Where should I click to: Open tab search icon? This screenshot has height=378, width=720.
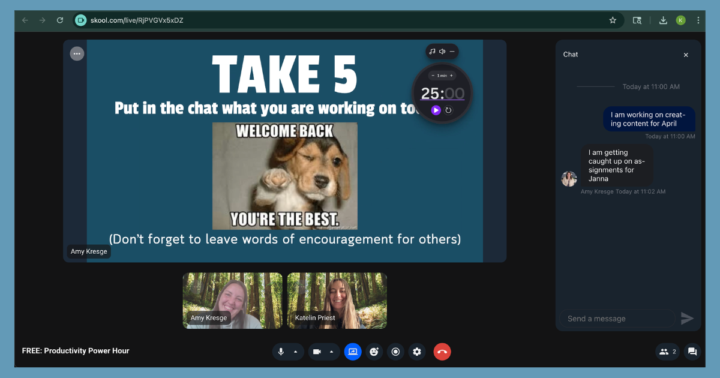(x=637, y=20)
